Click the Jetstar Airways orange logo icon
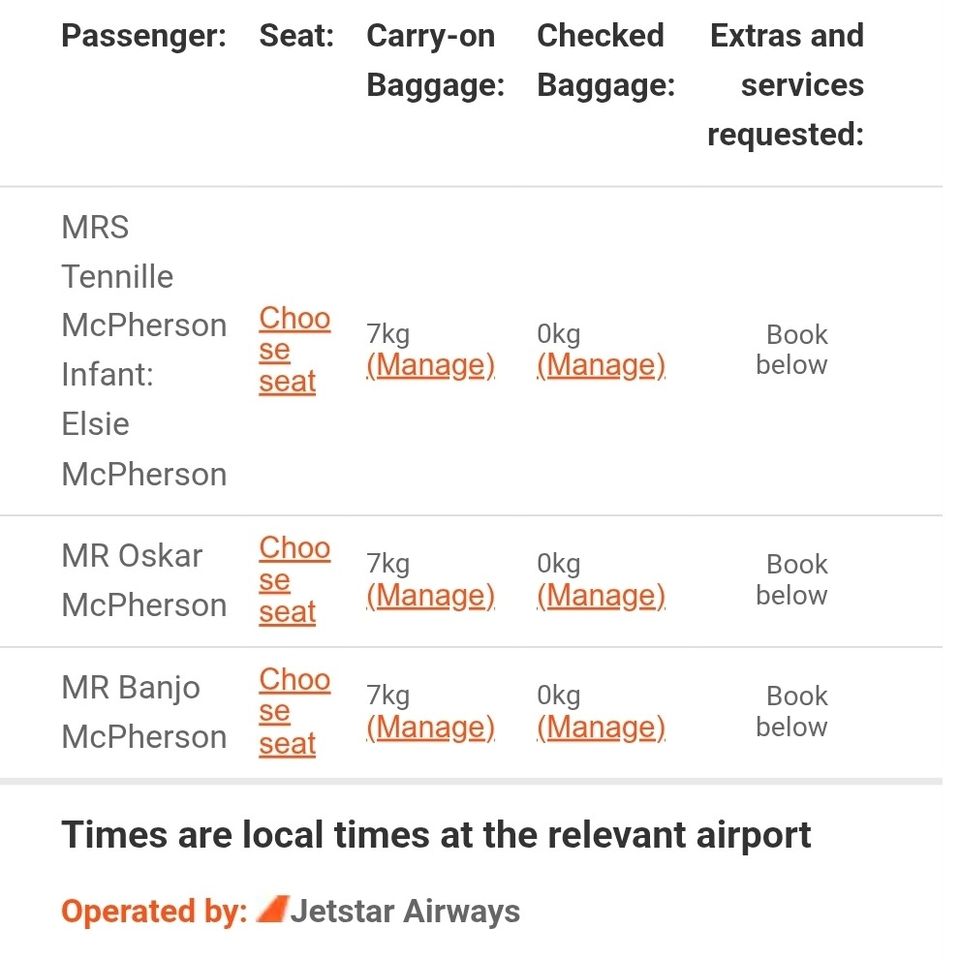 point(272,909)
